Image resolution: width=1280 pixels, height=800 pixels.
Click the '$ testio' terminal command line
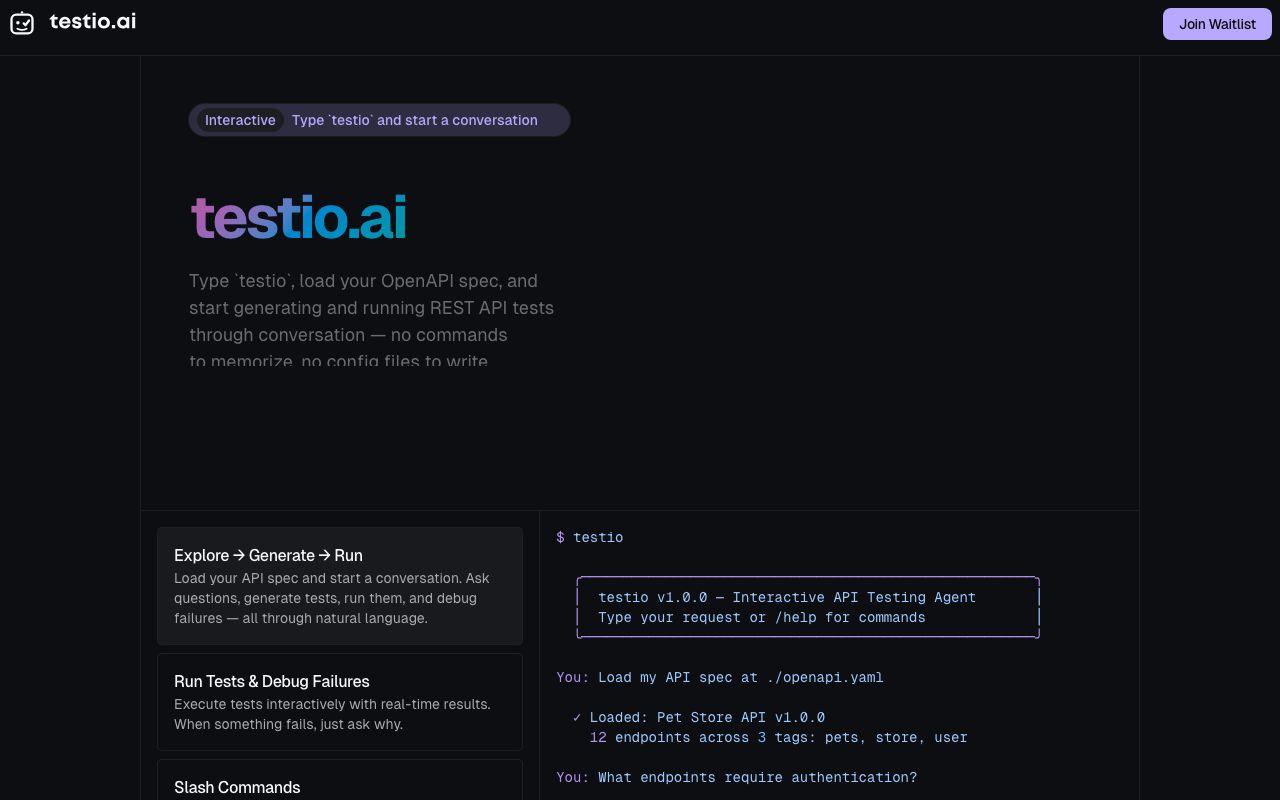[x=590, y=537]
